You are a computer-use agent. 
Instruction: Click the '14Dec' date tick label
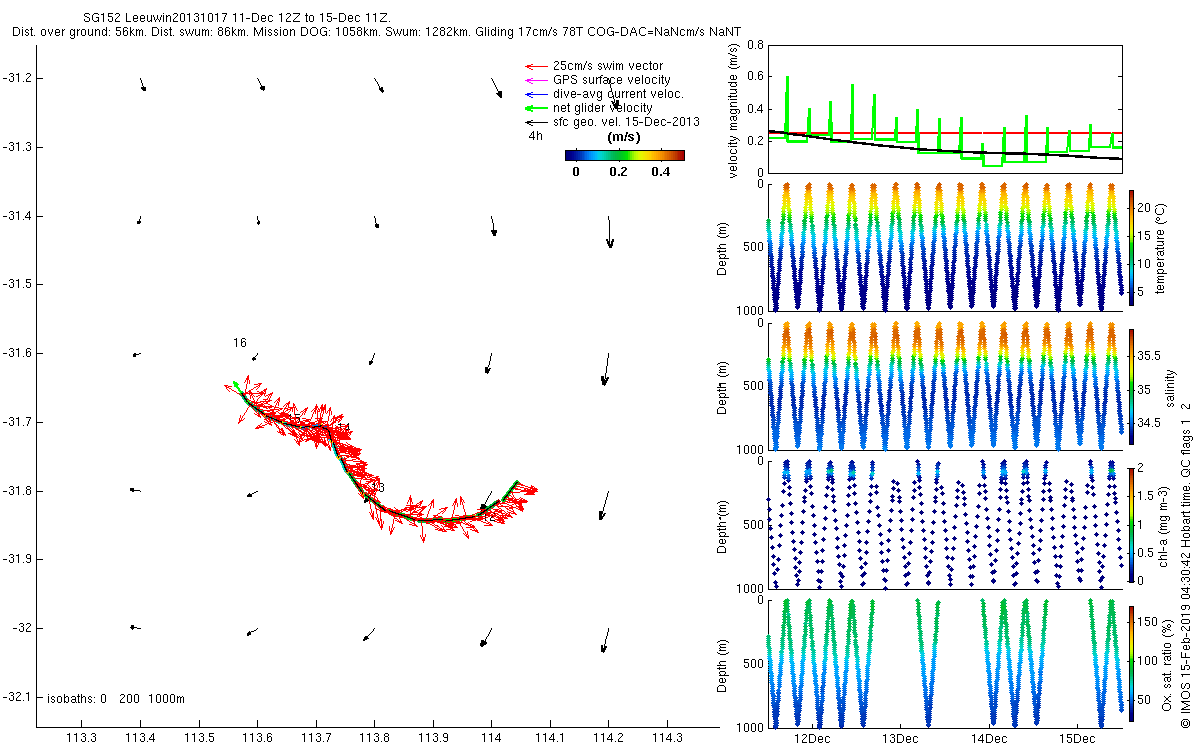(989, 739)
